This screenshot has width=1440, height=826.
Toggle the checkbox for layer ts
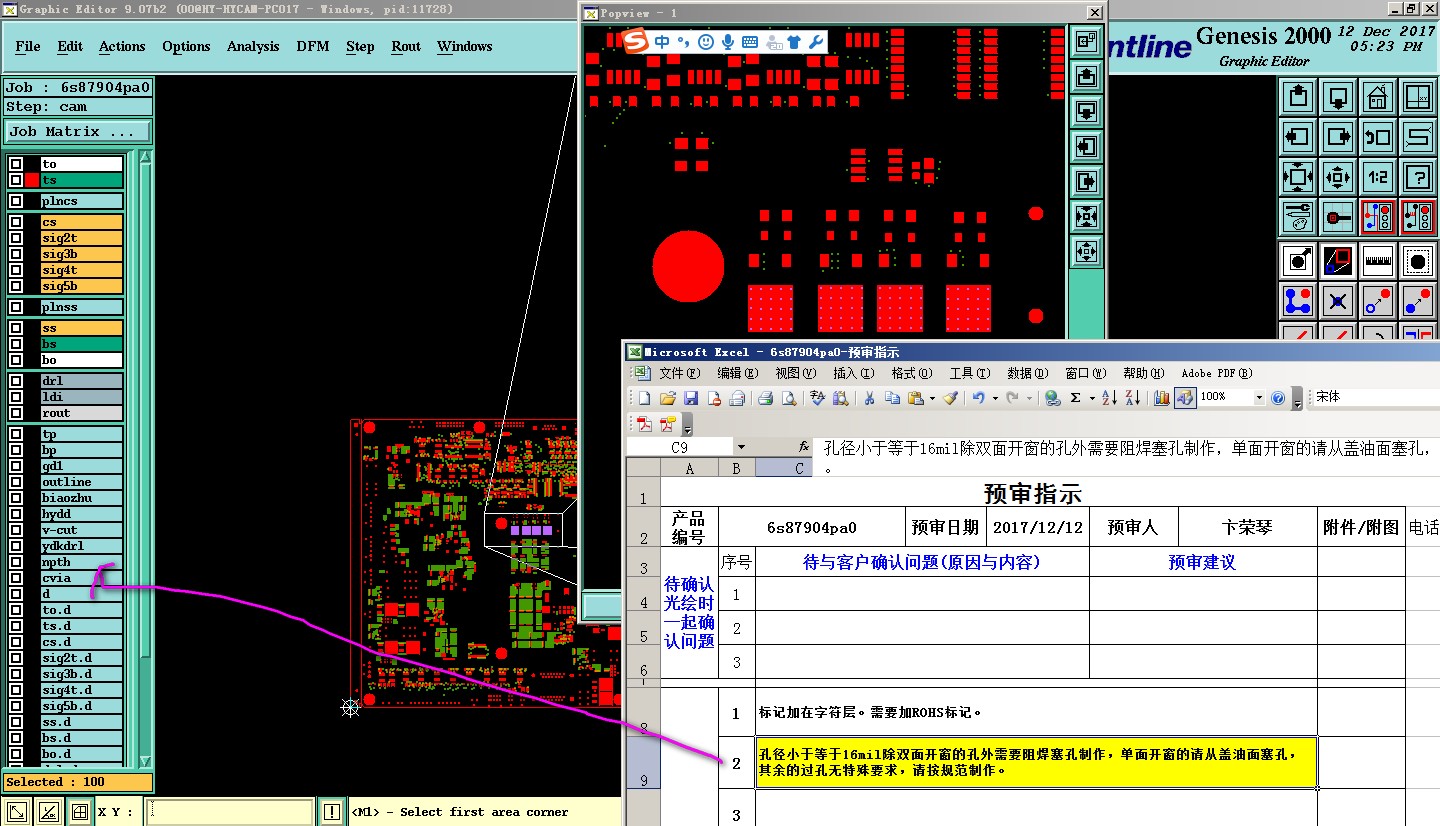(x=16, y=180)
